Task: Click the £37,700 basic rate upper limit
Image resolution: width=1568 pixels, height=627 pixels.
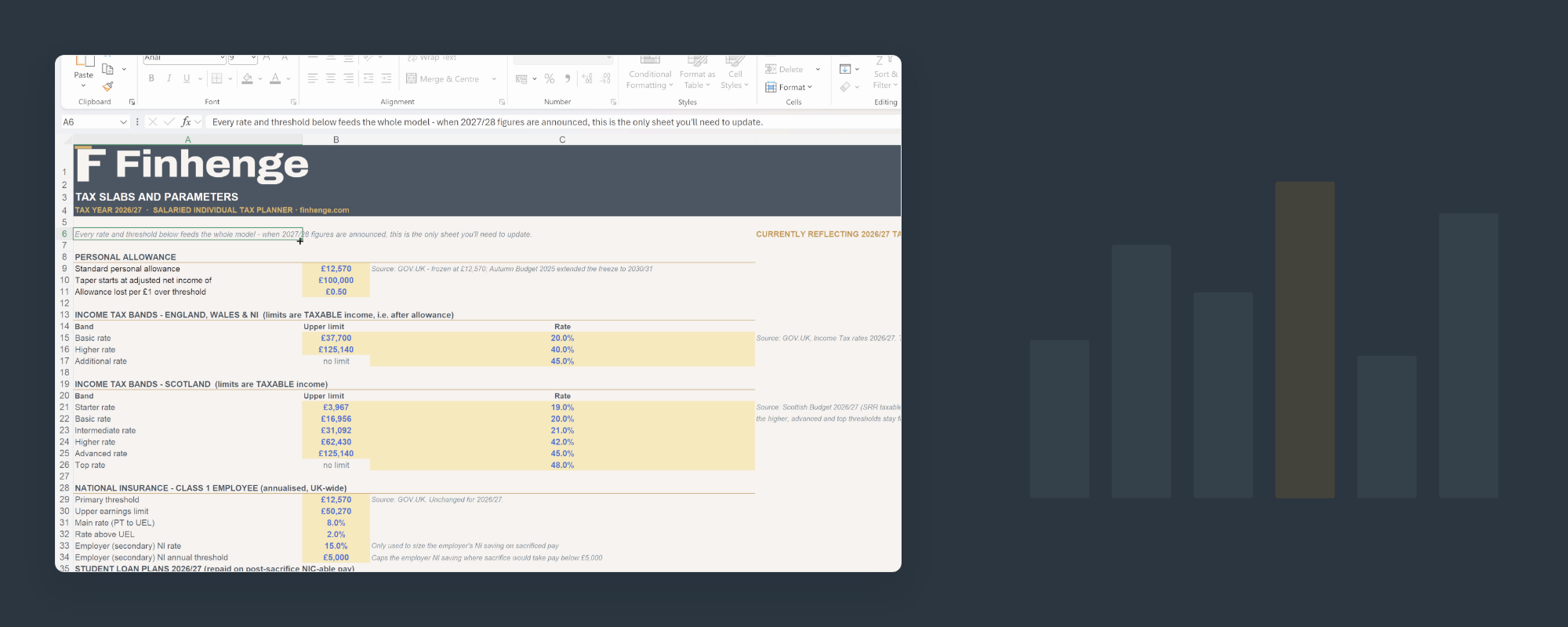Action: coord(336,338)
